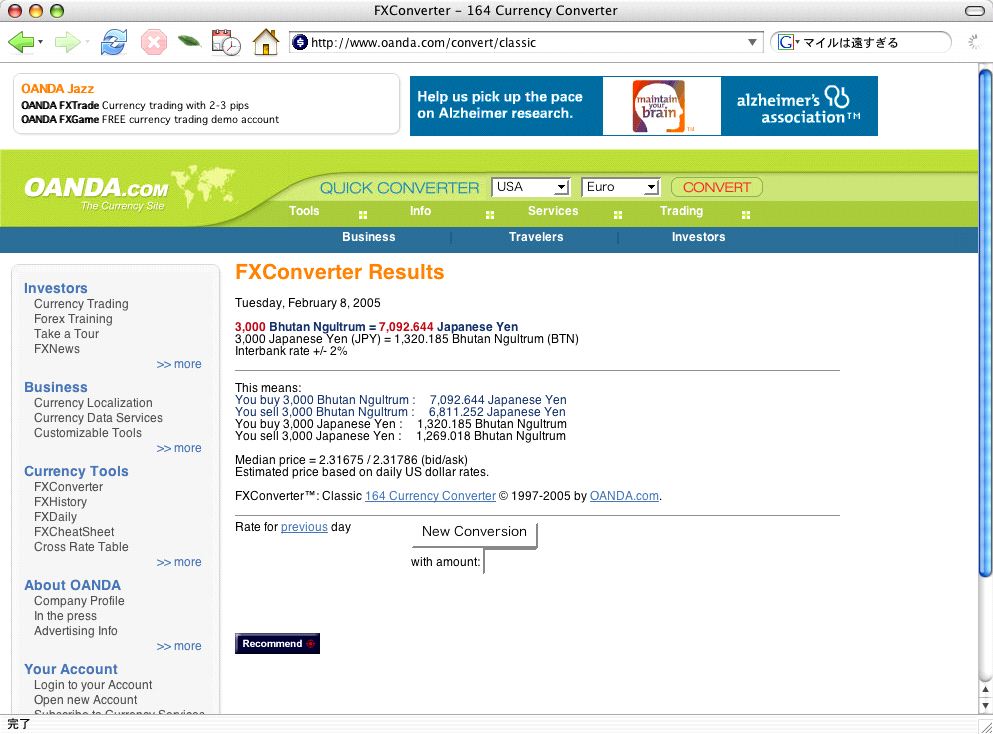The height and width of the screenshot is (734, 993).
Task: Open Cross Rate Table link
Action: click(x=81, y=547)
